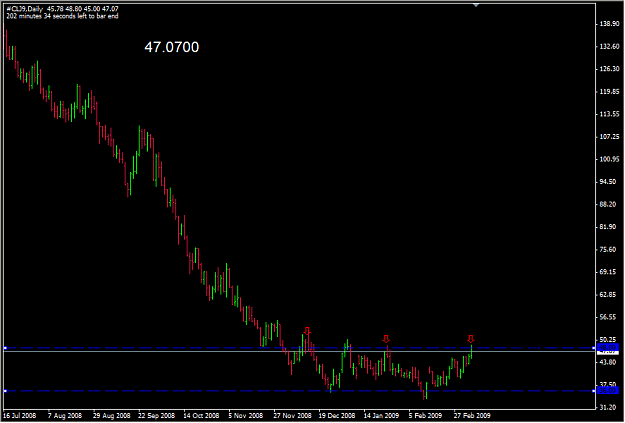This screenshot has height=423, width=625.
Task: Click the 119.85 price axis label
Action: pos(609,92)
